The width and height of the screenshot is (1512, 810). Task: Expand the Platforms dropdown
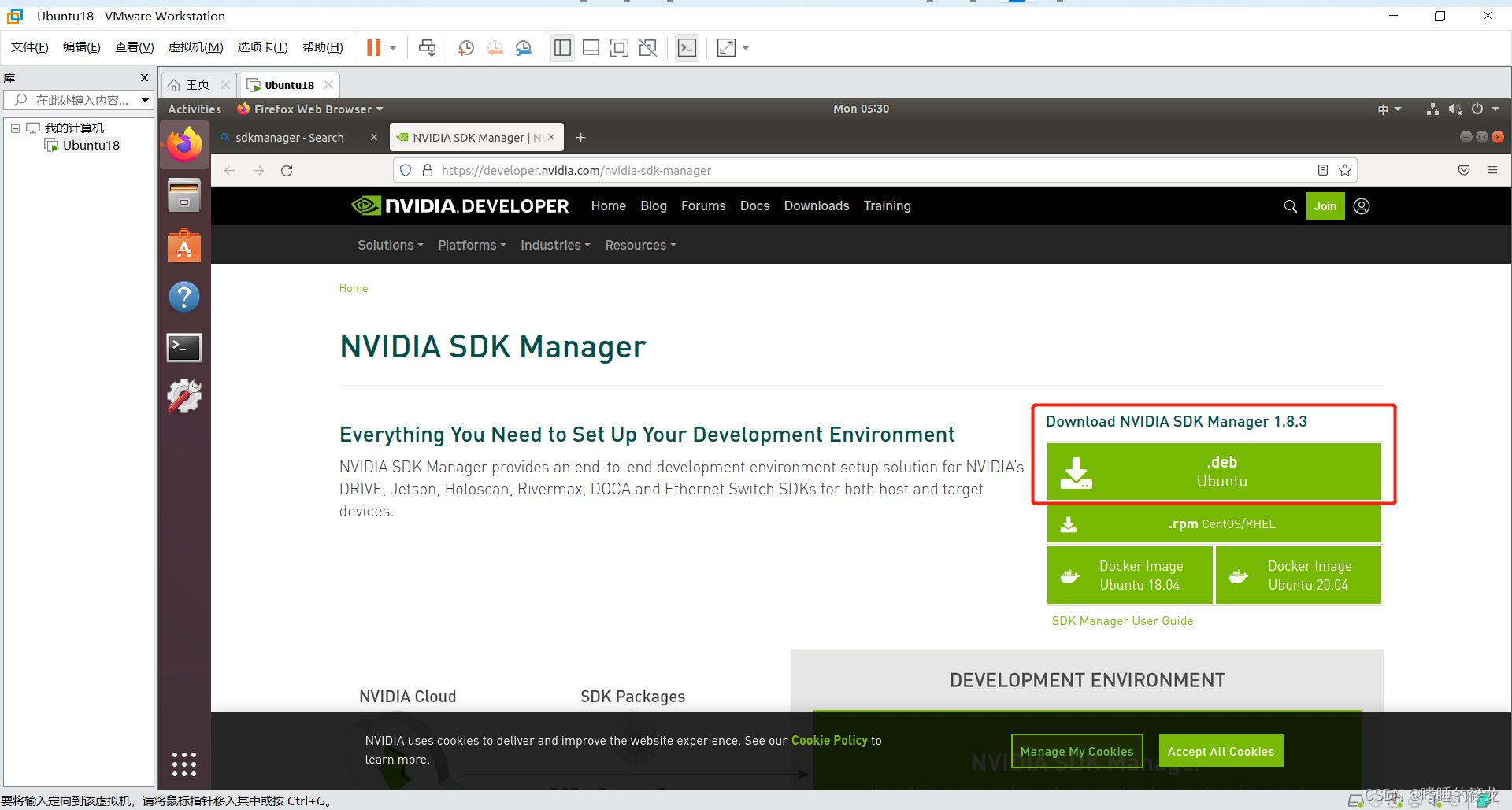pos(472,245)
